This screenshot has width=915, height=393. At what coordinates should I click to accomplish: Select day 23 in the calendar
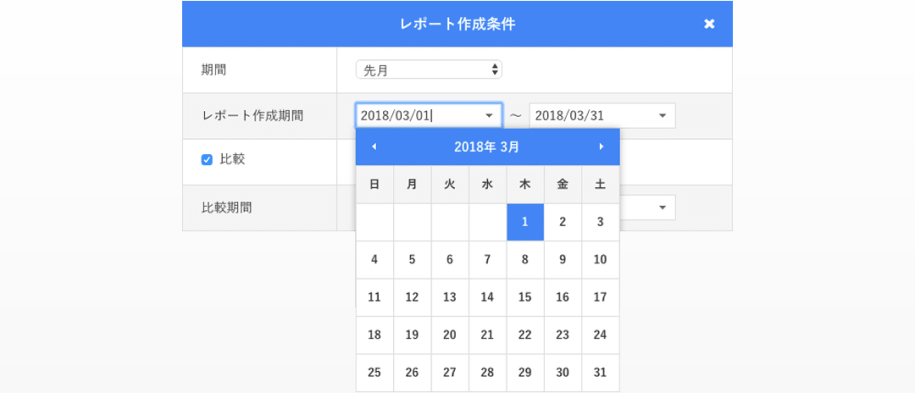pyautogui.click(x=563, y=335)
